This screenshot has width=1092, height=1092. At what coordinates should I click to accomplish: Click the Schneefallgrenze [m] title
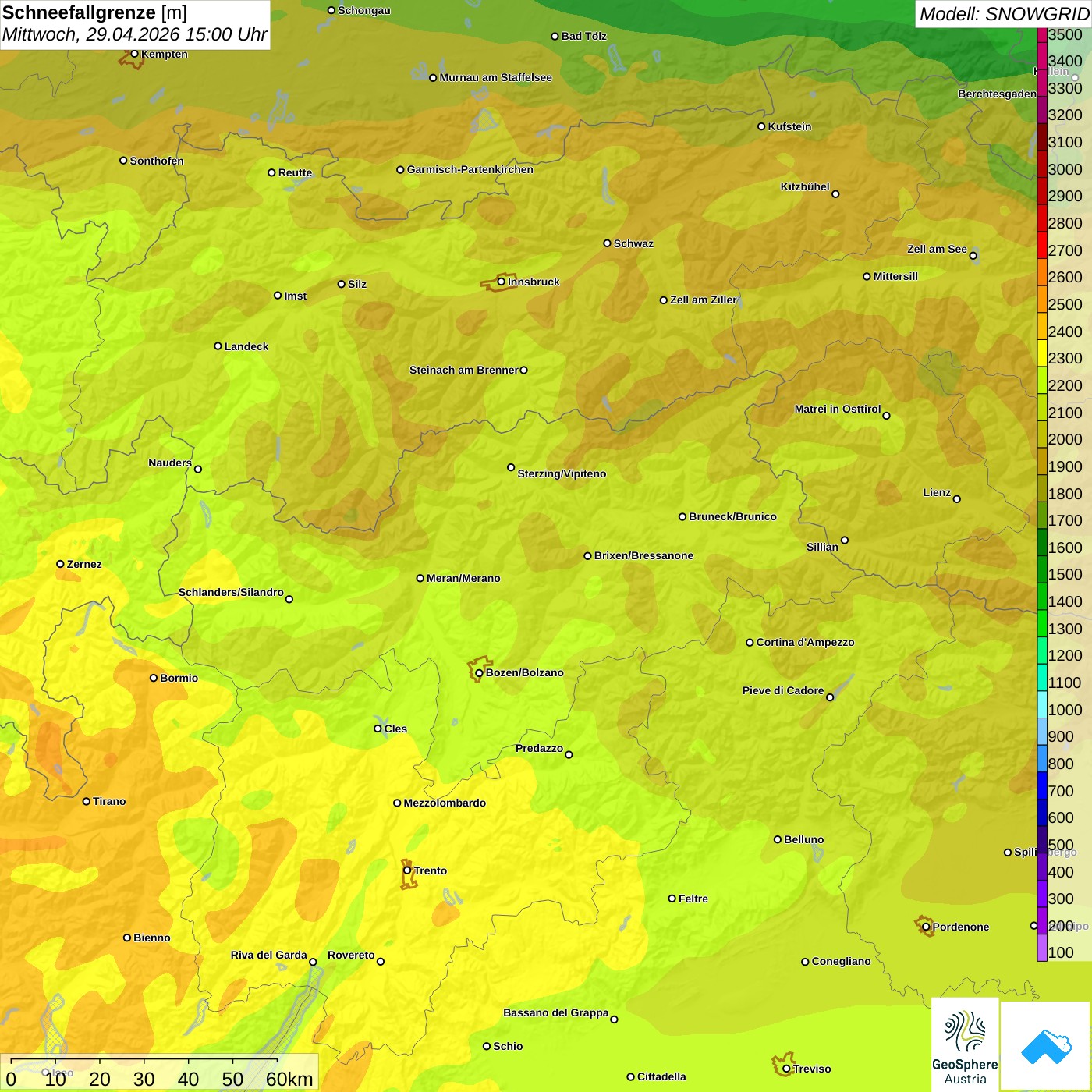(94, 13)
